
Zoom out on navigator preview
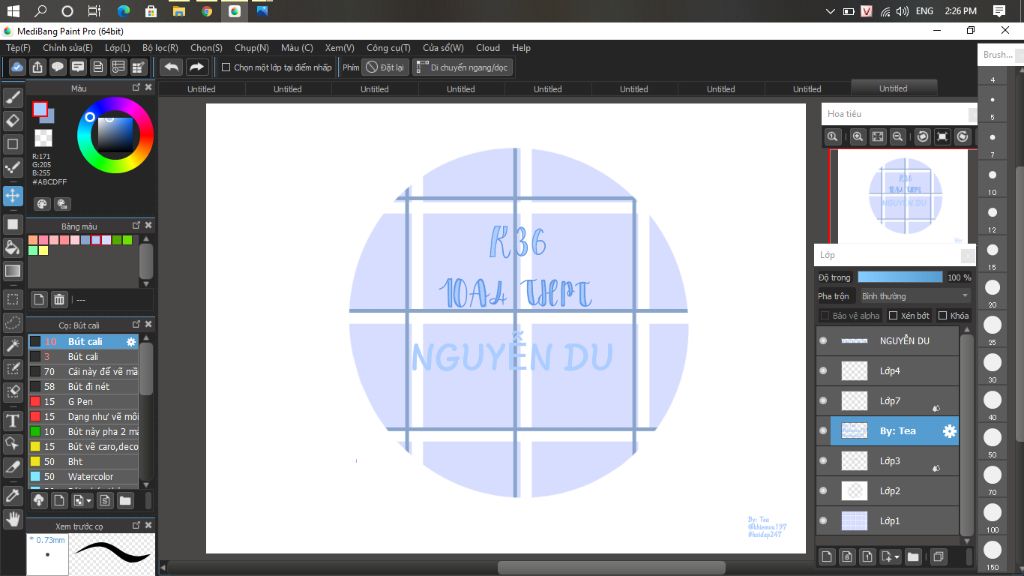898,136
